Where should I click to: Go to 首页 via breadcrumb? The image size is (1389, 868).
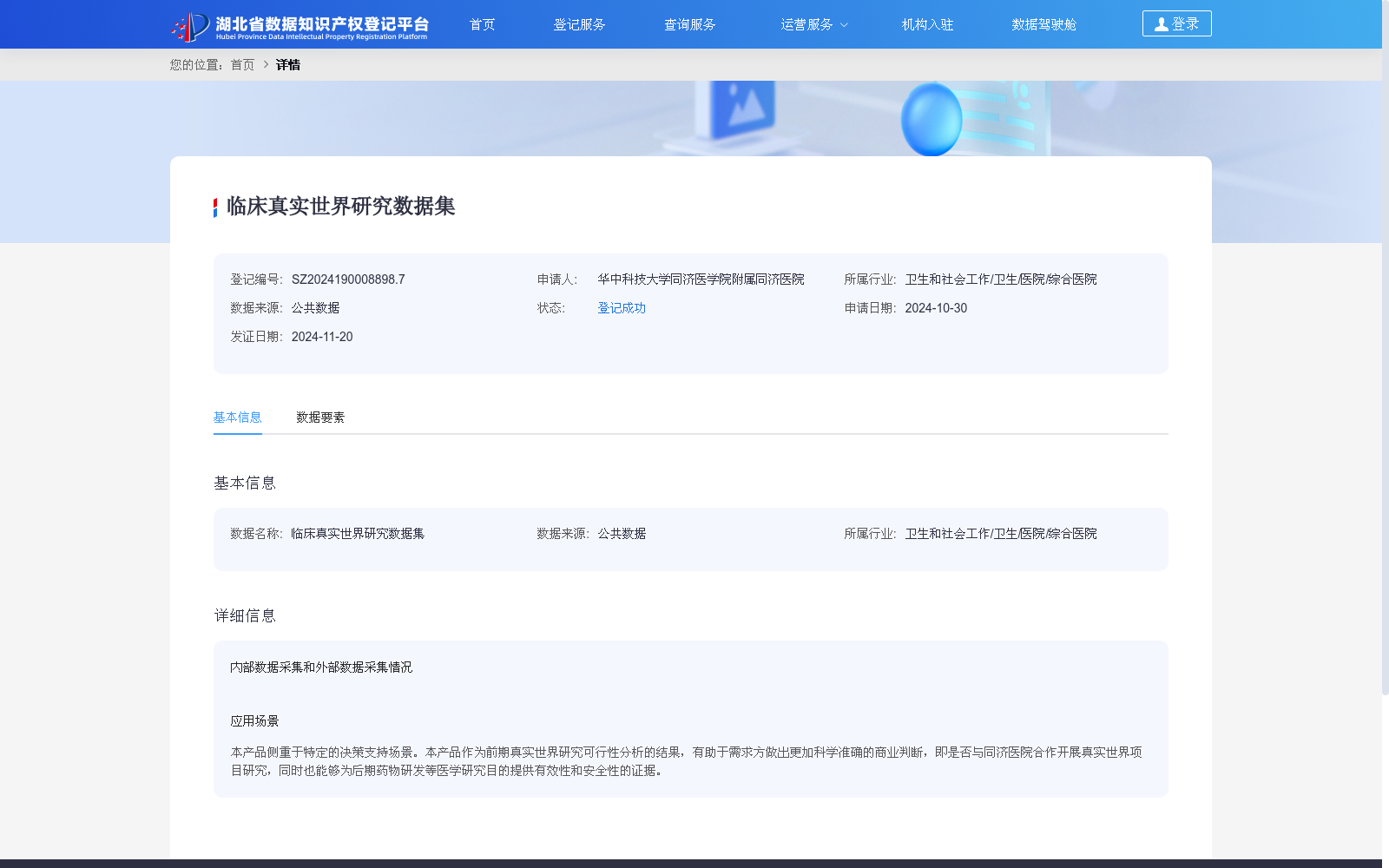242,65
